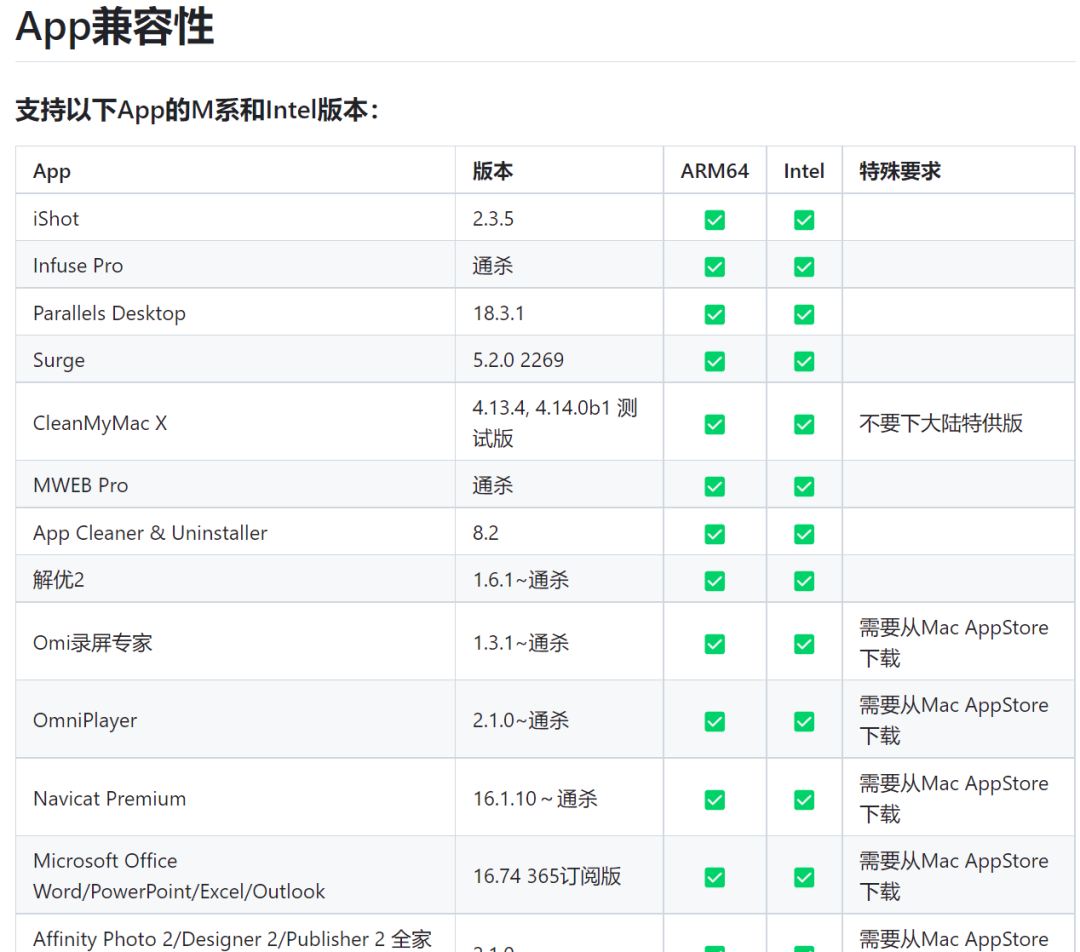Select the Affinity Photo 2/Designer 2 cell

[x=235, y=934]
